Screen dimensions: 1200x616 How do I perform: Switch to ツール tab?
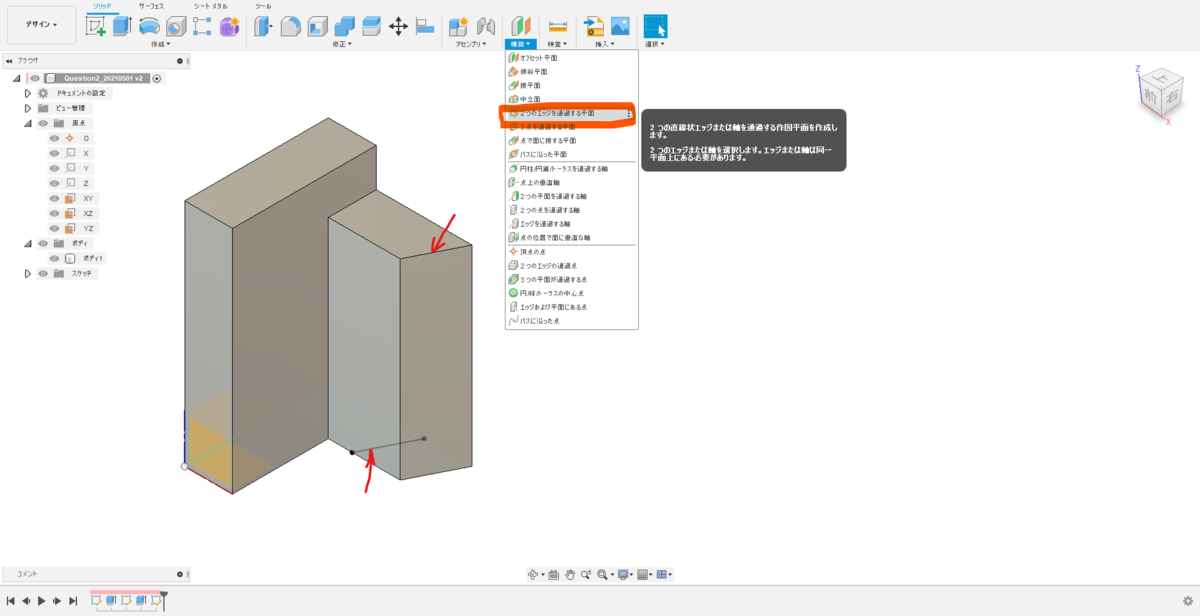263,6
